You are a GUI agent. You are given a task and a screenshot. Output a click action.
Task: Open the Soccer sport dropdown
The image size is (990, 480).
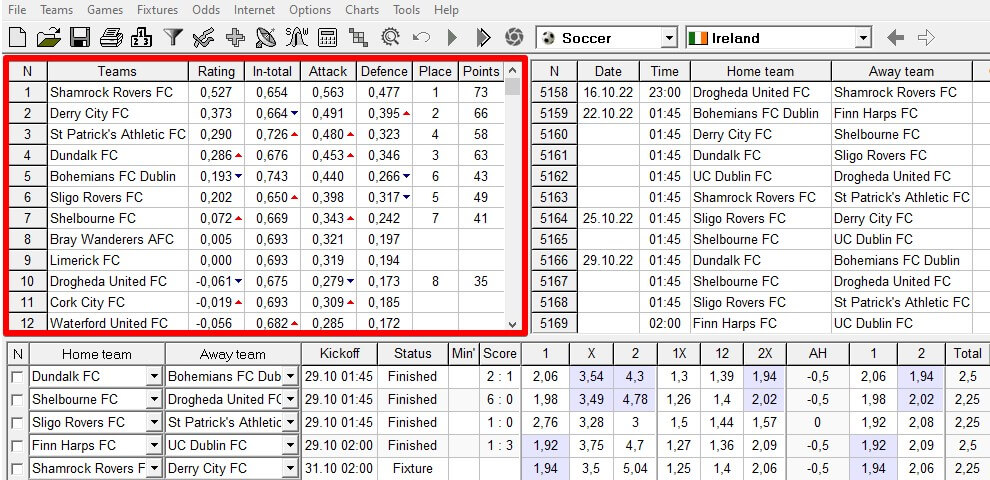click(669, 38)
